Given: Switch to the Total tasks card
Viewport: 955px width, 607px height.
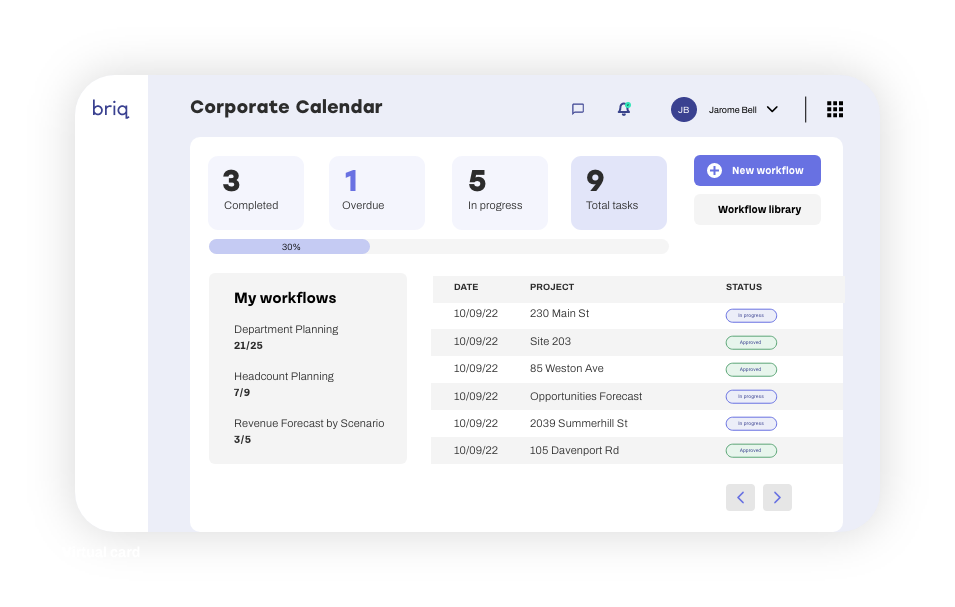Looking at the screenshot, I should click(x=618, y=193).
